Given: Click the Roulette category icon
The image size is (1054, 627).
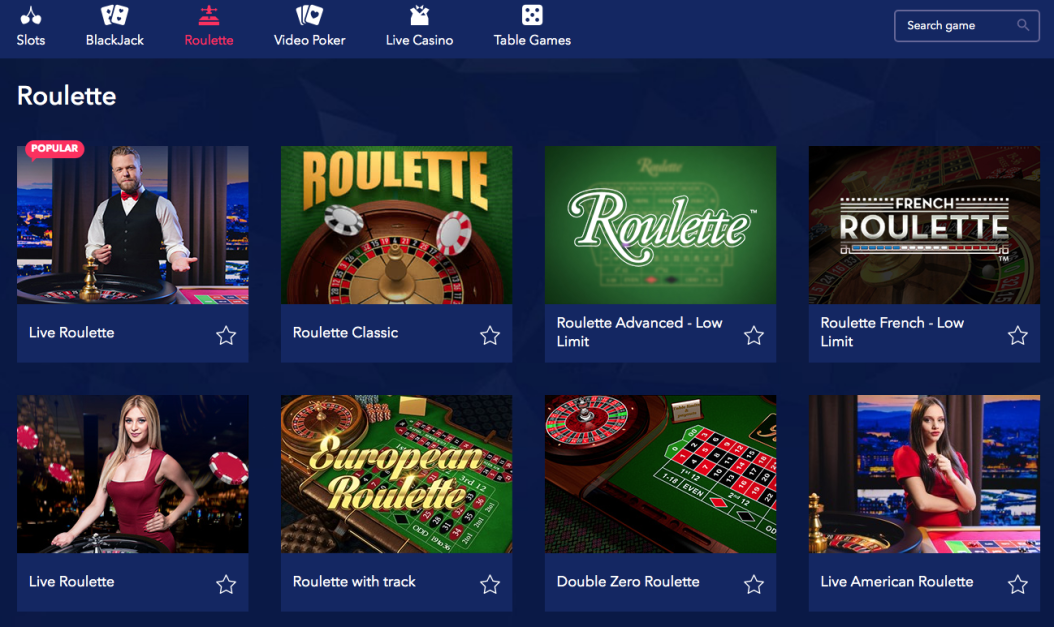Looking at the screenshot, I should click(x=209, y=15).
